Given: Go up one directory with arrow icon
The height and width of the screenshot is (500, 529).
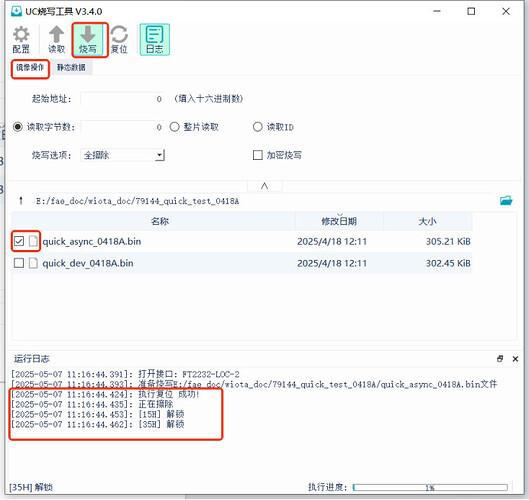Looking at the screenshot, I should [x=21, y=201].
